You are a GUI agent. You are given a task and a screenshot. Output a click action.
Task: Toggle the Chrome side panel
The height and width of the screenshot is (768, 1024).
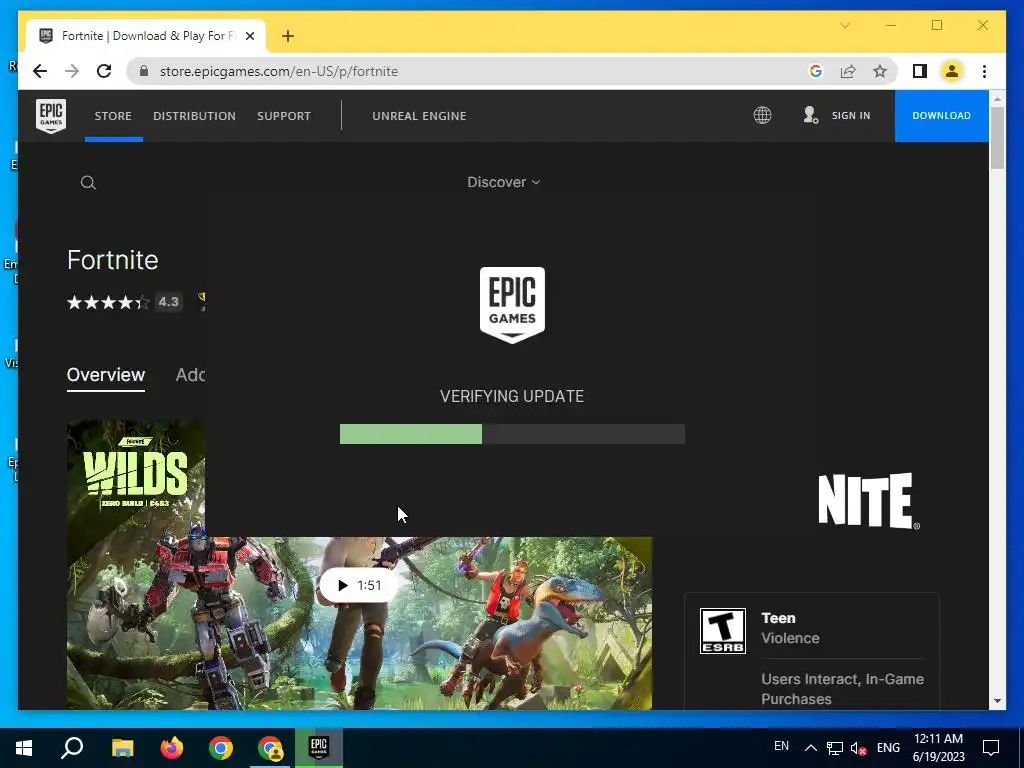[x=920, y=71]
